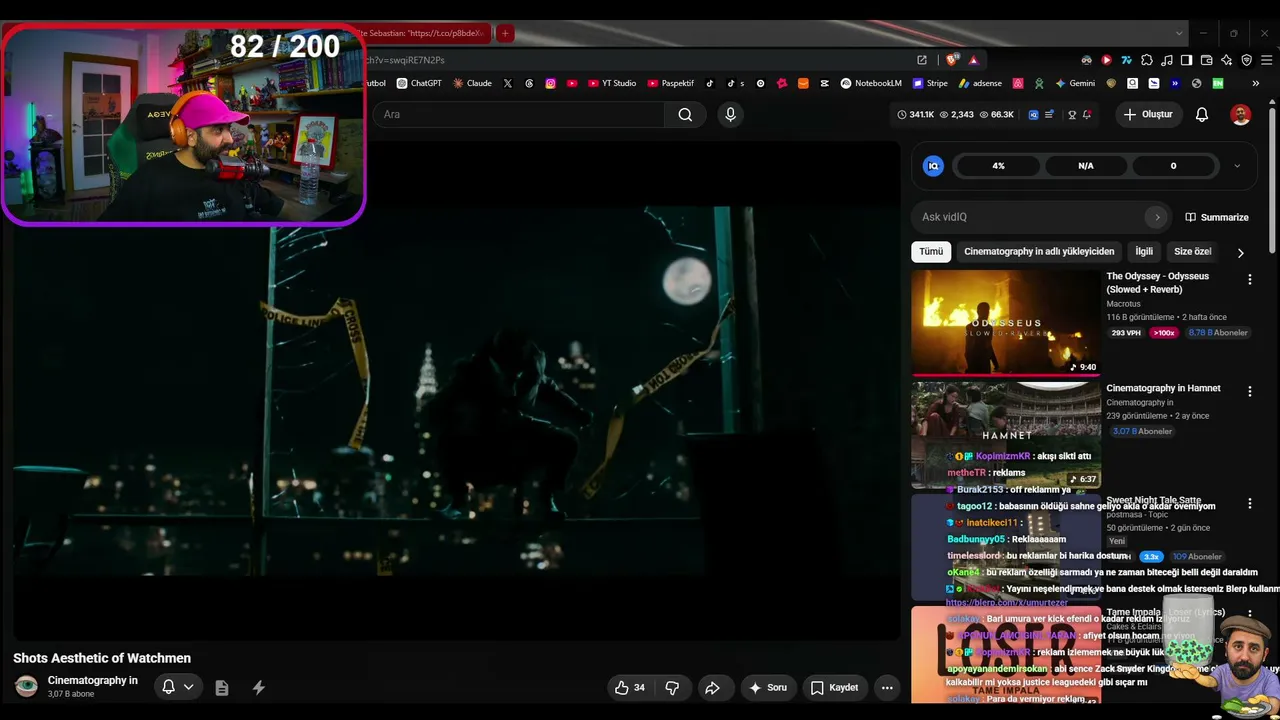
Task: Click the Kaydet save button
Action: pos(834,687)
